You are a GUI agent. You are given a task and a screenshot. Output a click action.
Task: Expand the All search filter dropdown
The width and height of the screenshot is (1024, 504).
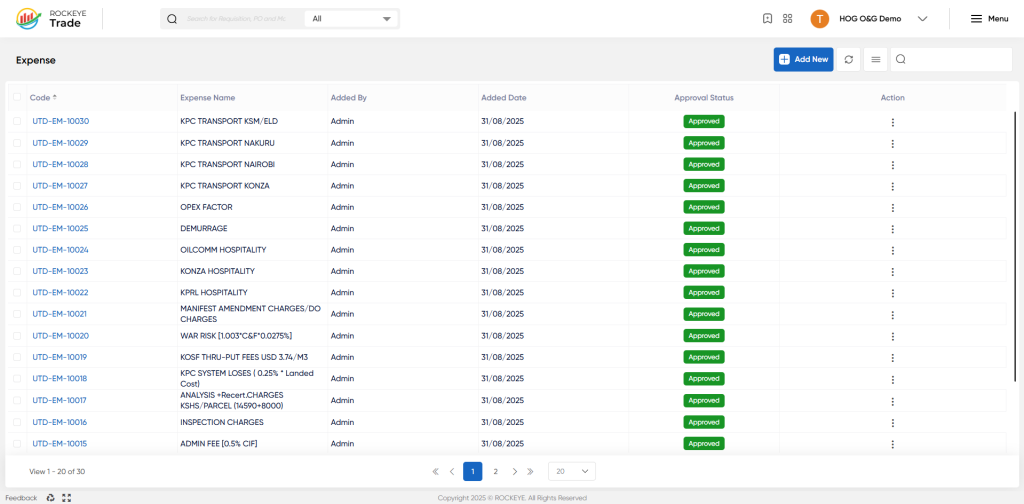point(351,19)
